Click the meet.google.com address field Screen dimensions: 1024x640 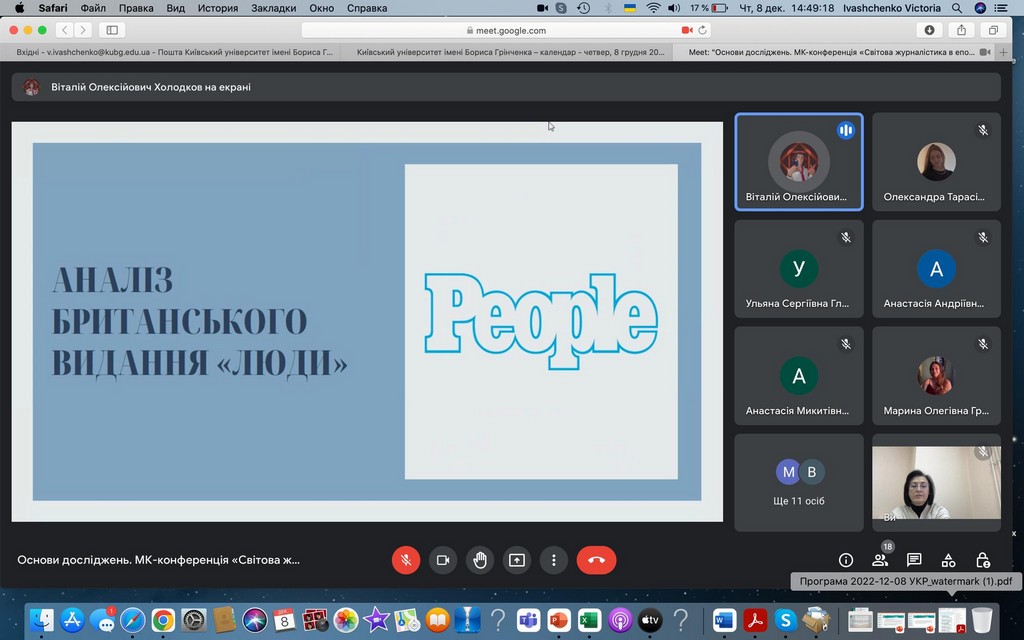[x=510, y=30]
